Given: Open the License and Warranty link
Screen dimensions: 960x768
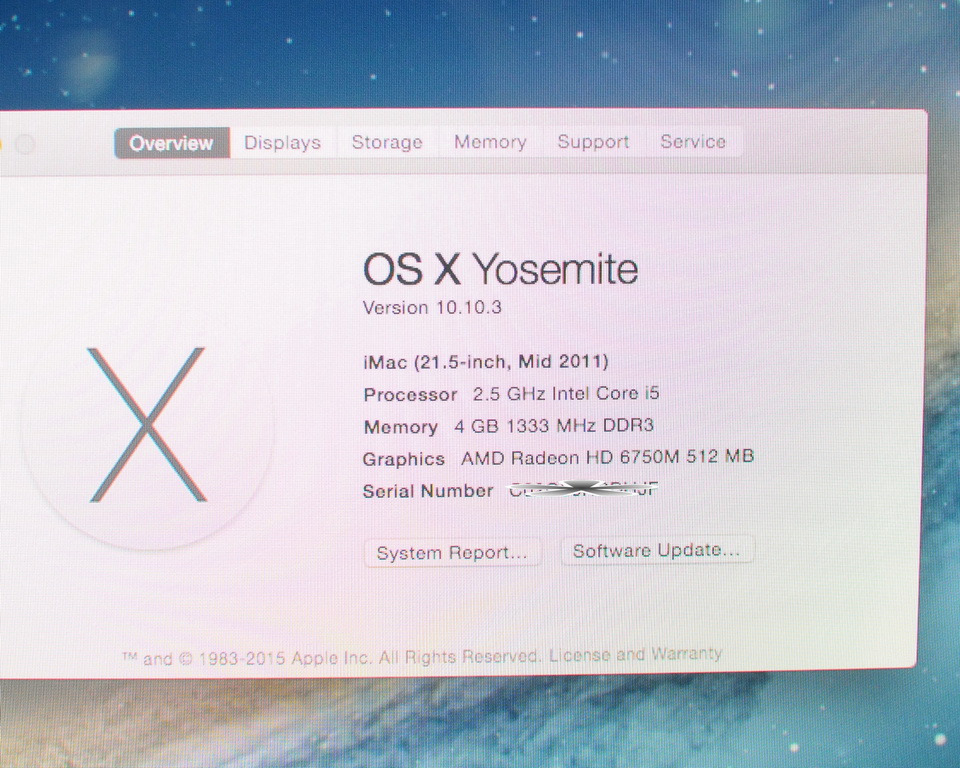Looking at the screenshot, I should click(x=636, y=655).
